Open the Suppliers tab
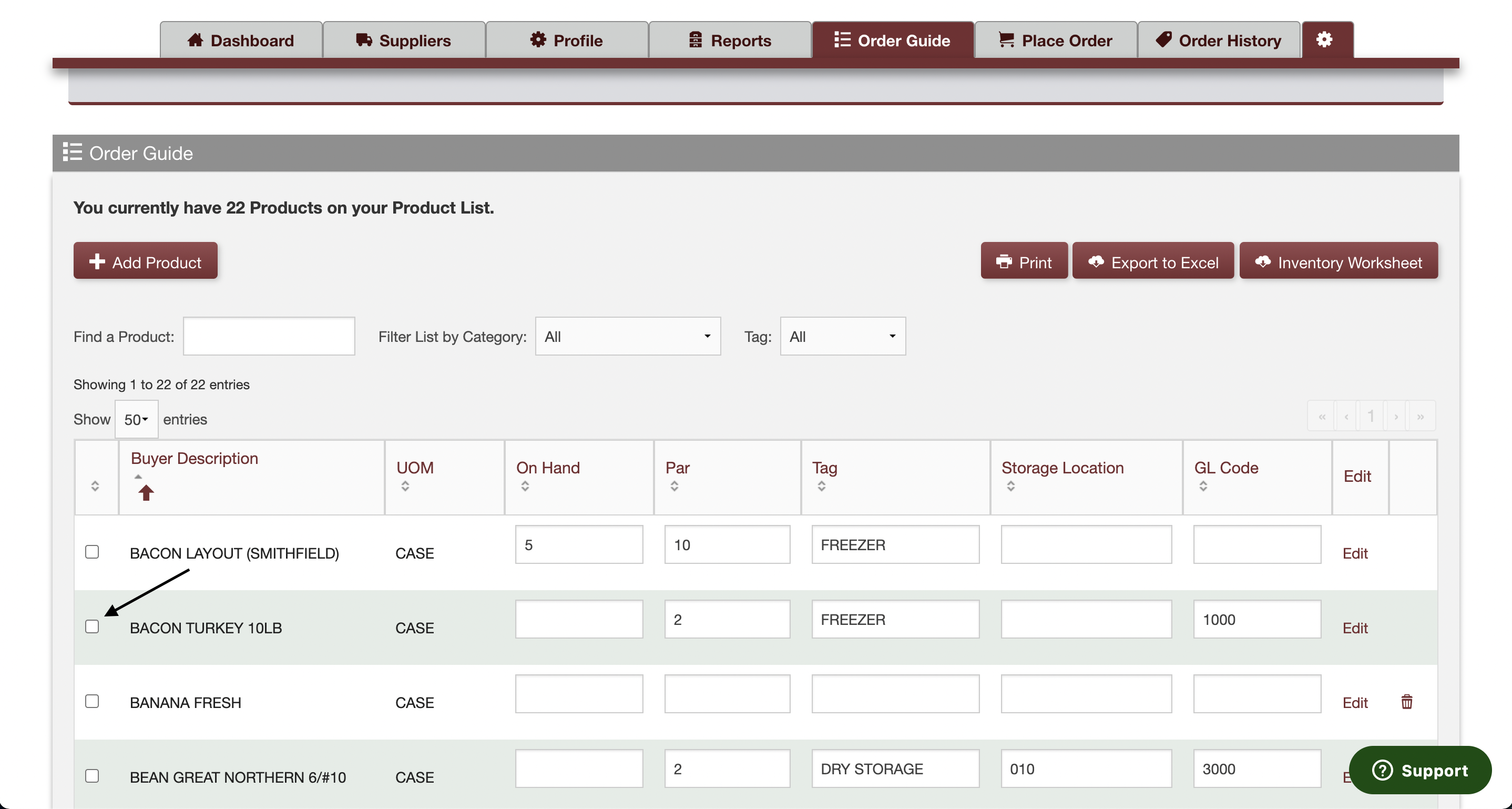Image resolution: width=1512 pixels, height=809 pixels. [x=404, y=40]
